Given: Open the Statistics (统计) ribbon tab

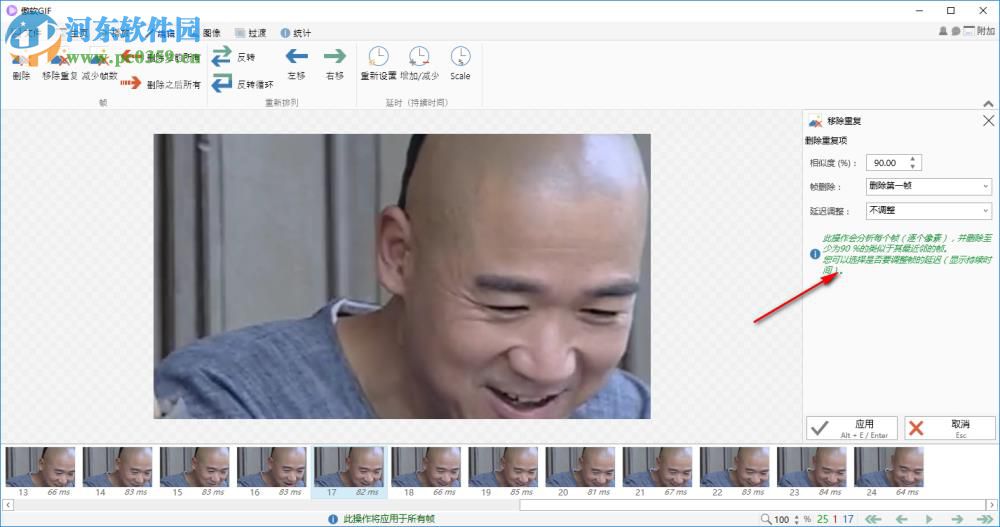Looking at the screenshot, I should [296, 33].
